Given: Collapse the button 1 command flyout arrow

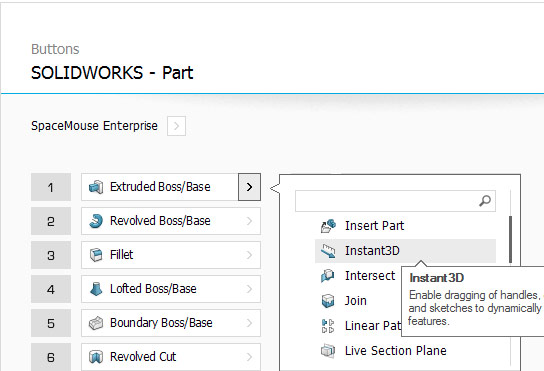Looking at the screenshot, I should click(249, 187).
